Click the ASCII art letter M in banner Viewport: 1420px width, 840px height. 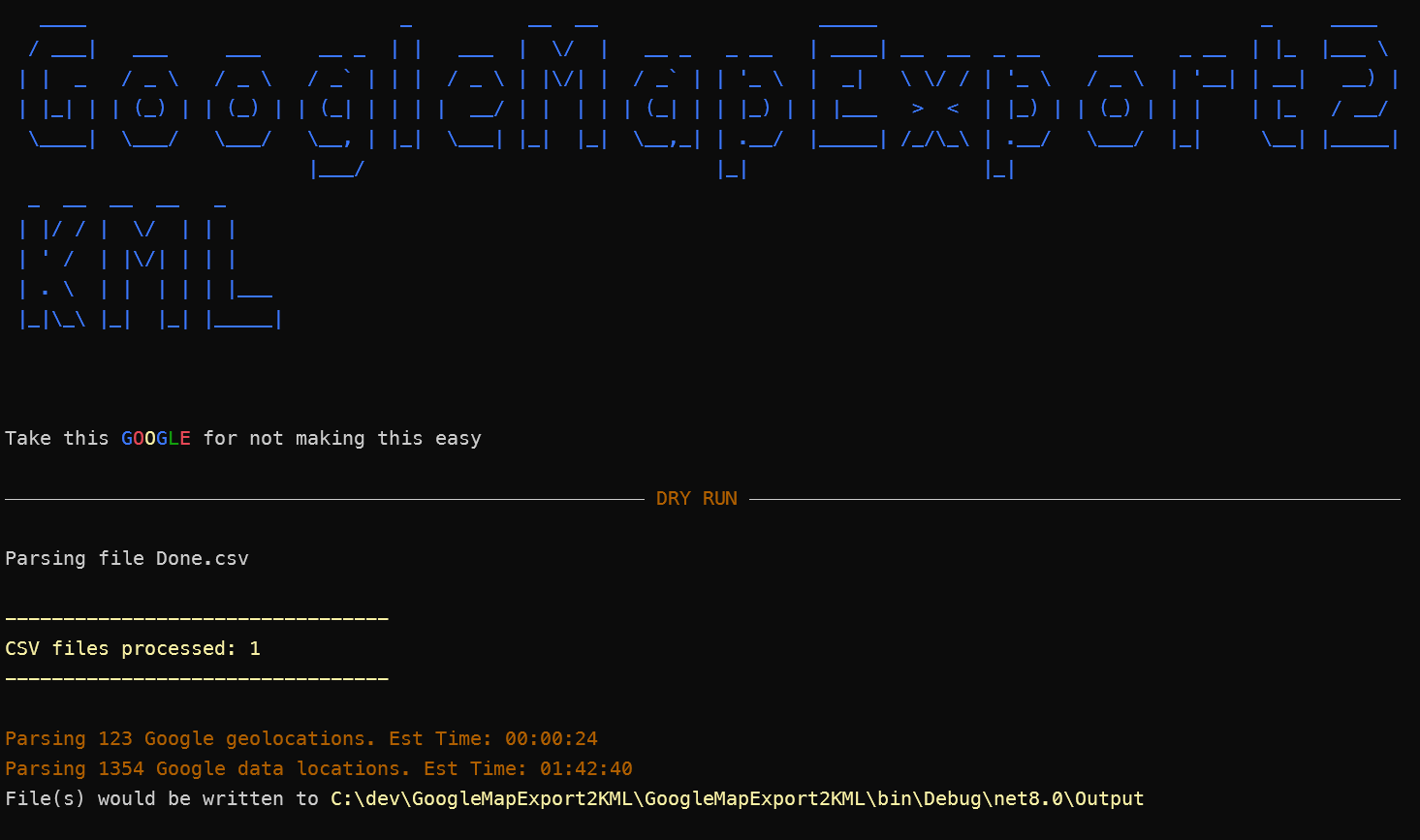pyautogui.click(x=563, y=92)
